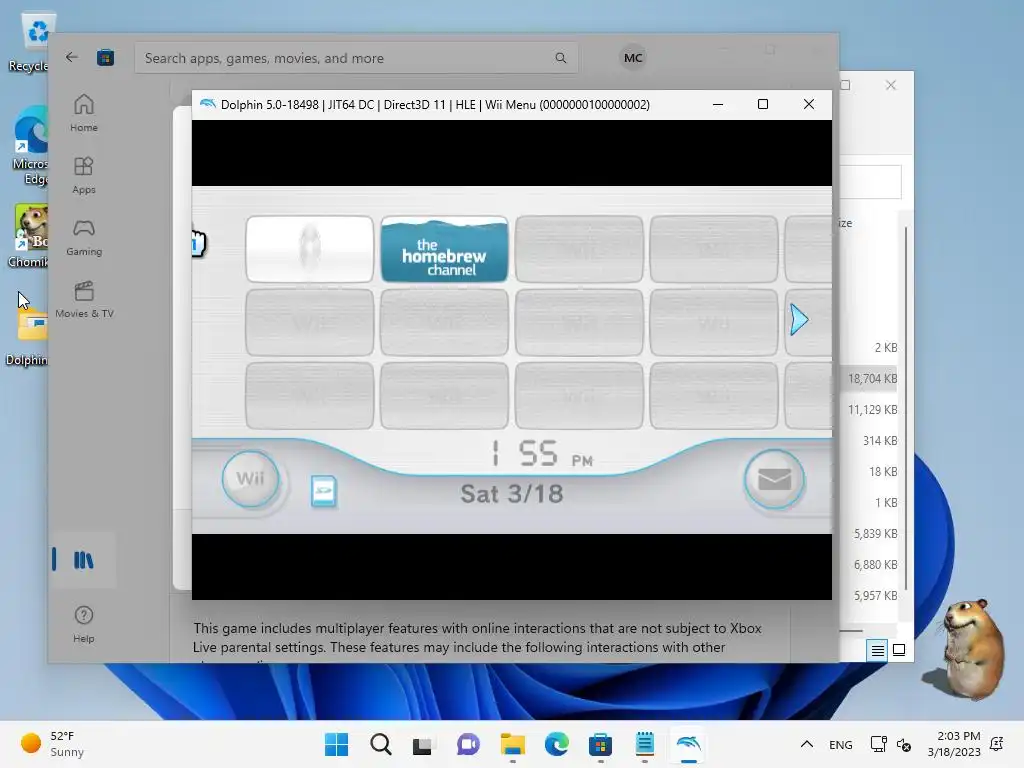Open the network tray icon

[878, 744]
